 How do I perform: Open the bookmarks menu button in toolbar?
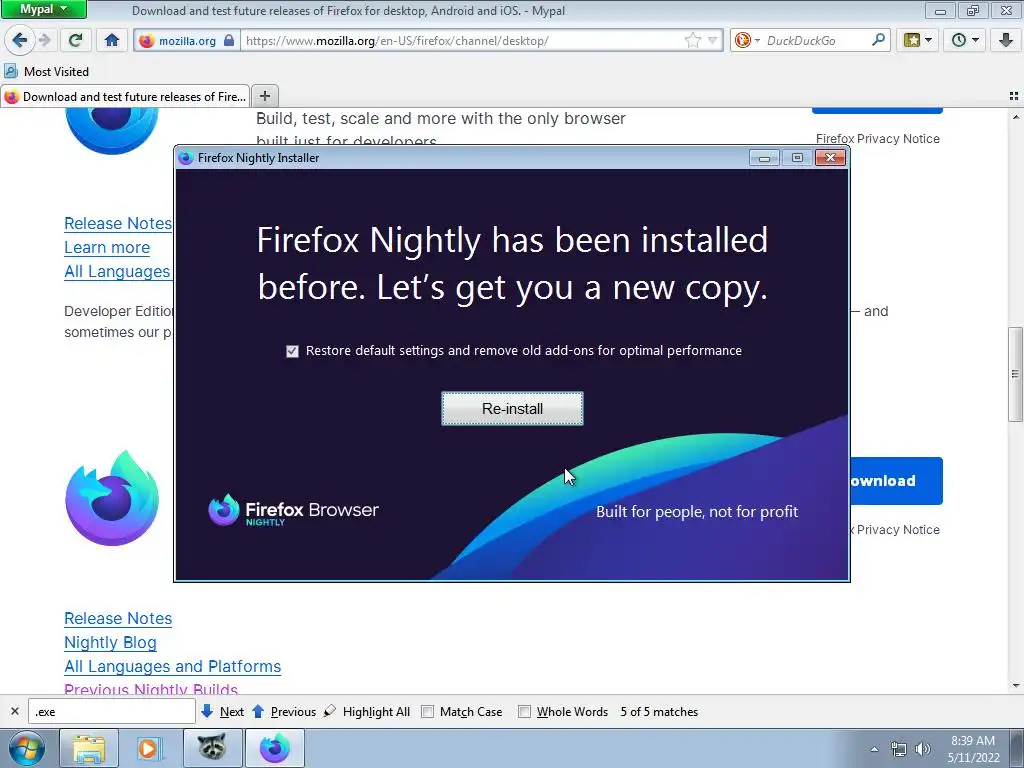click(x=918, y=40)
